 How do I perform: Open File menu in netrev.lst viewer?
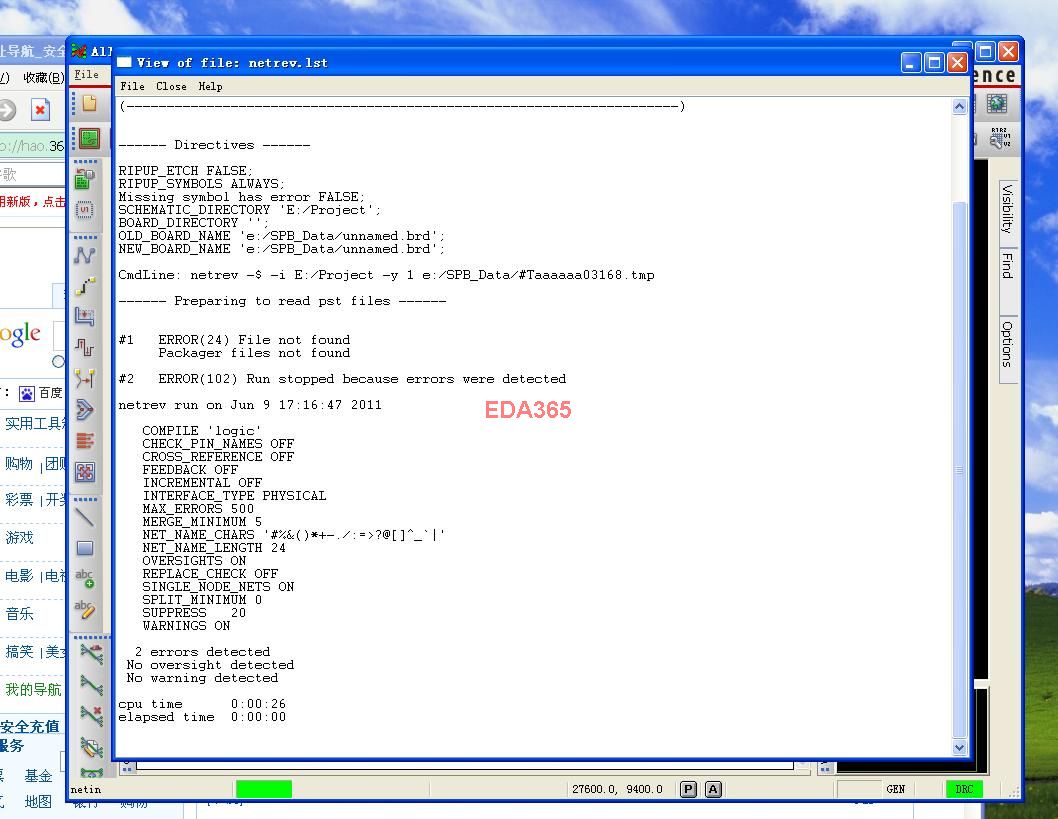click(132, 86)
